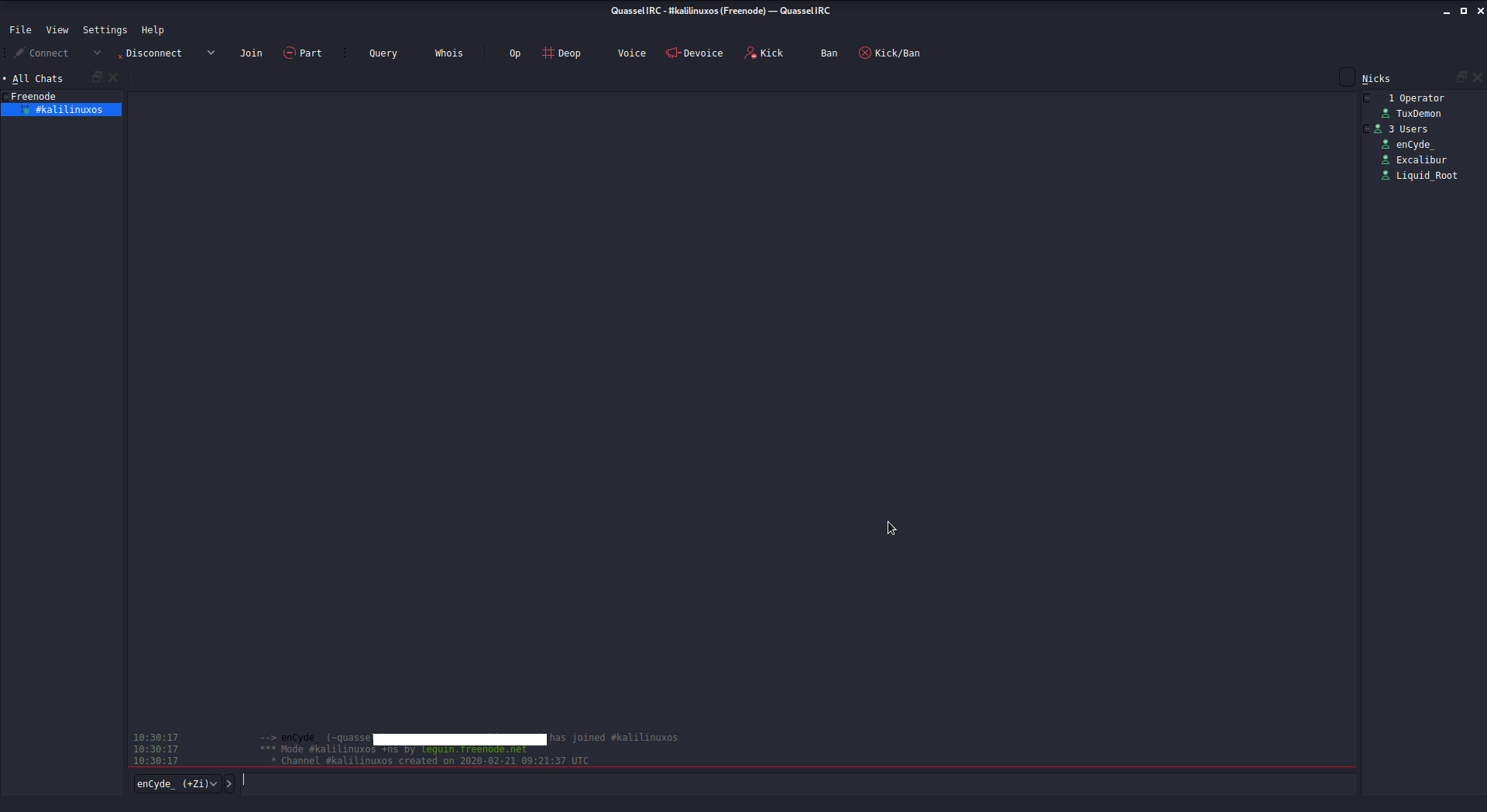Open the enCyde_ nick selector dropdown
This screenshot has width=1487, height=812.
pyautogui.click(x=177, y=783)
